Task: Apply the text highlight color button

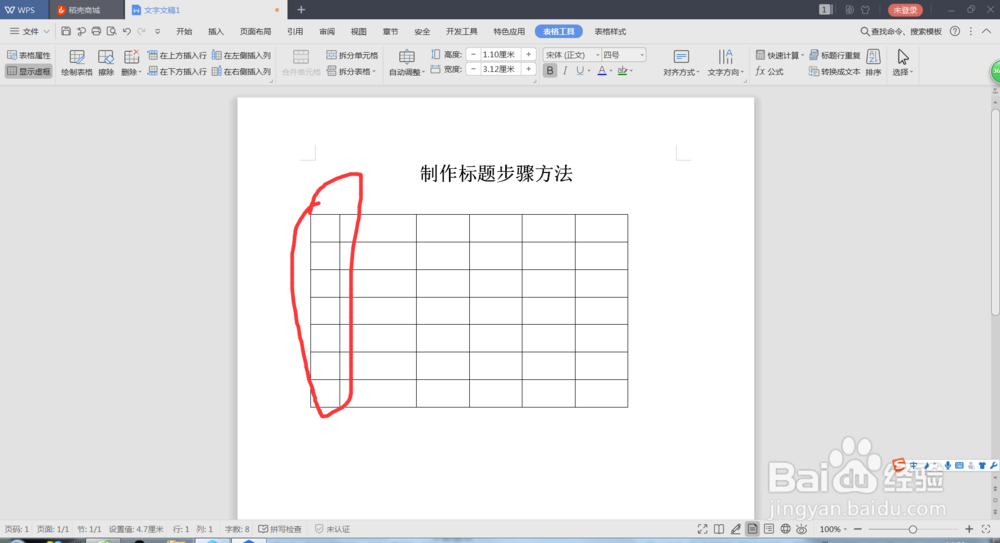Action: click(622, 71)
